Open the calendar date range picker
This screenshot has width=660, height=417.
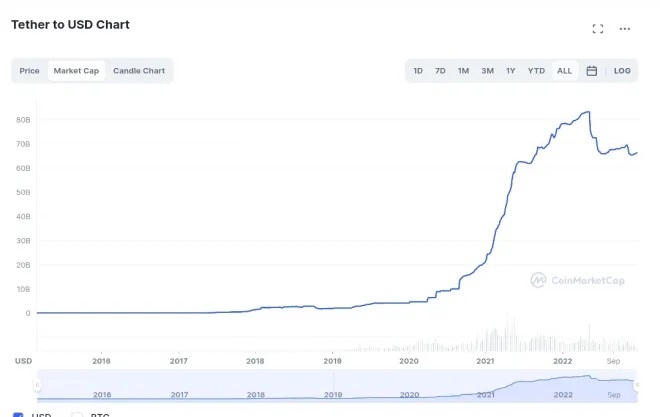(592, 71)
